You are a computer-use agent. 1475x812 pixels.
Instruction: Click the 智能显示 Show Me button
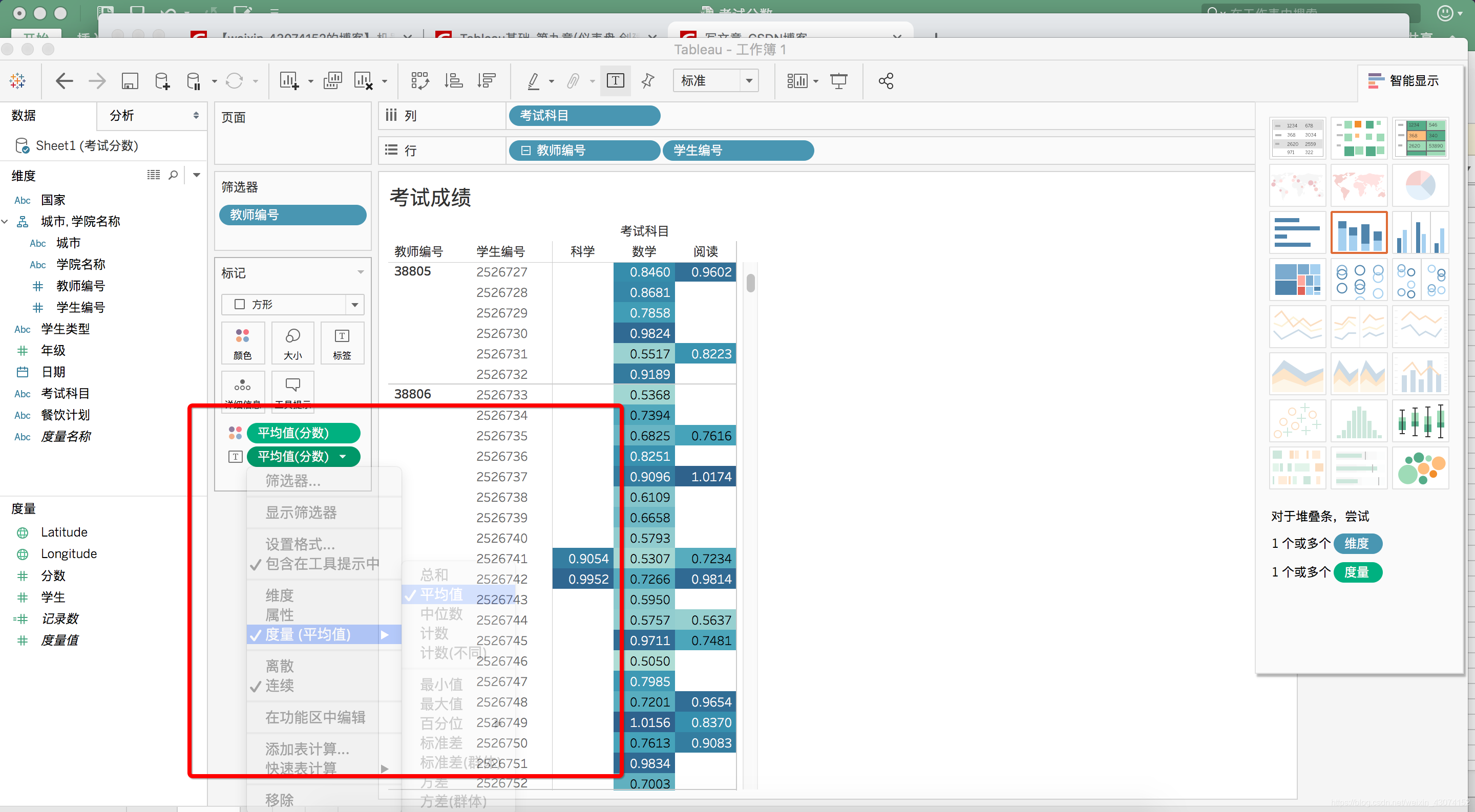(1403, 81)
